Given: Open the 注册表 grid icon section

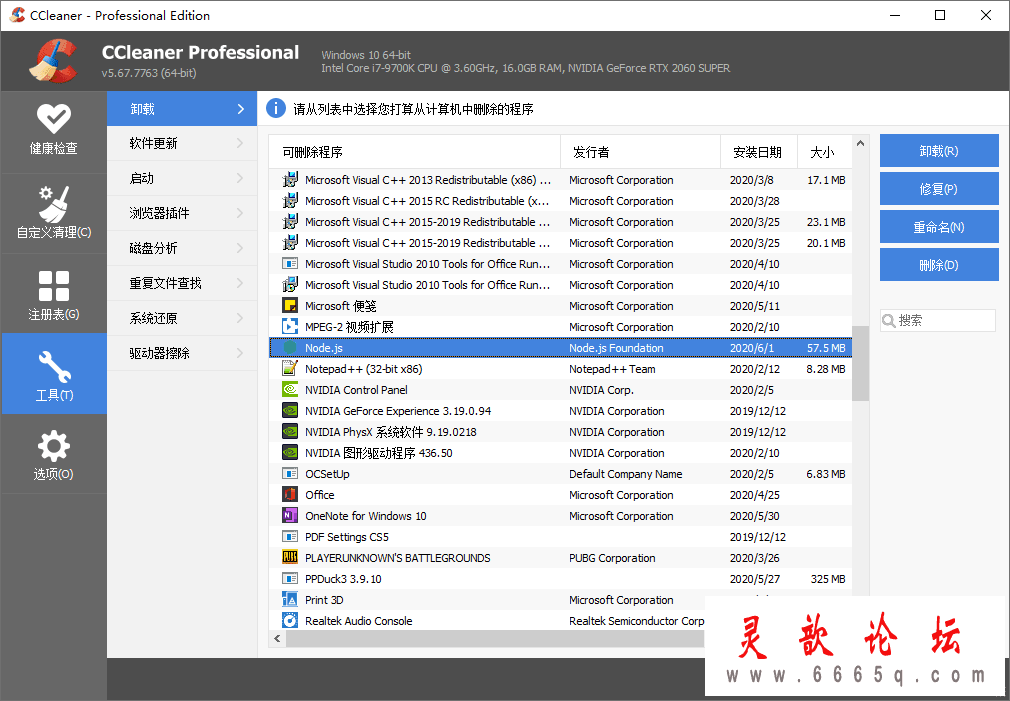Looking at the screenshot, I should 53,295.
